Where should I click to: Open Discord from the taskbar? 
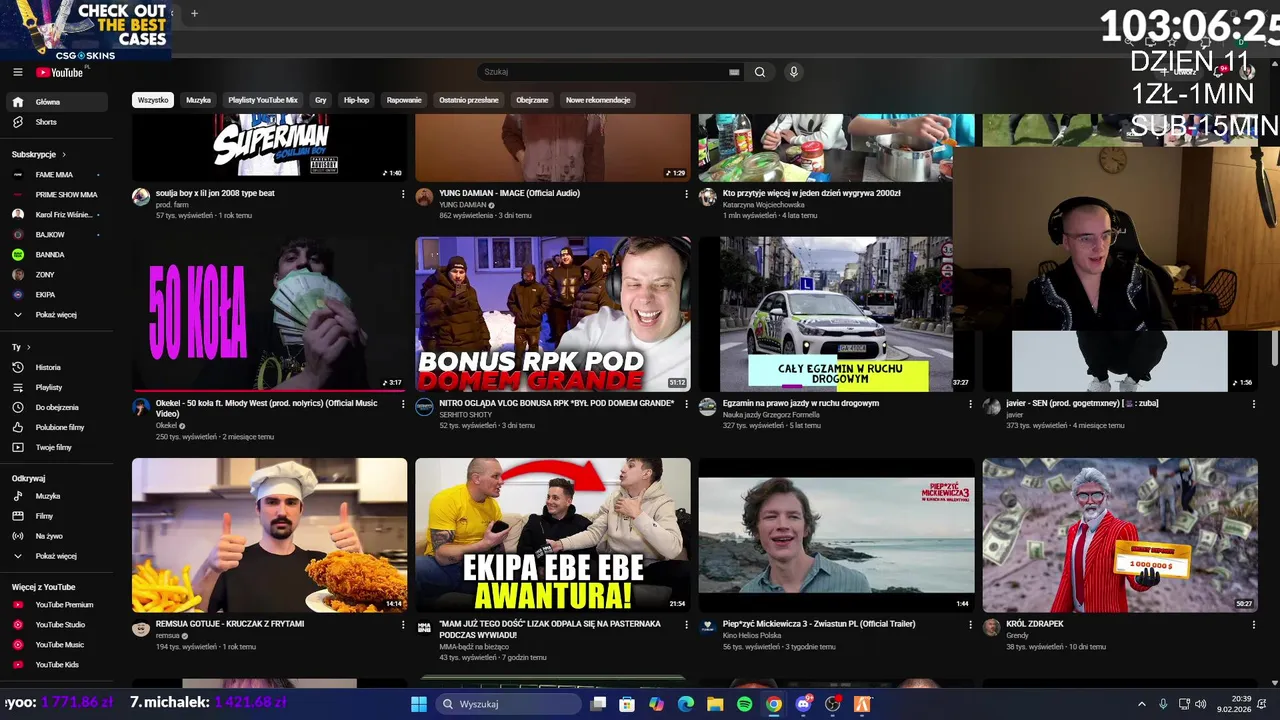pyautogui.click(x=803, y=704)
